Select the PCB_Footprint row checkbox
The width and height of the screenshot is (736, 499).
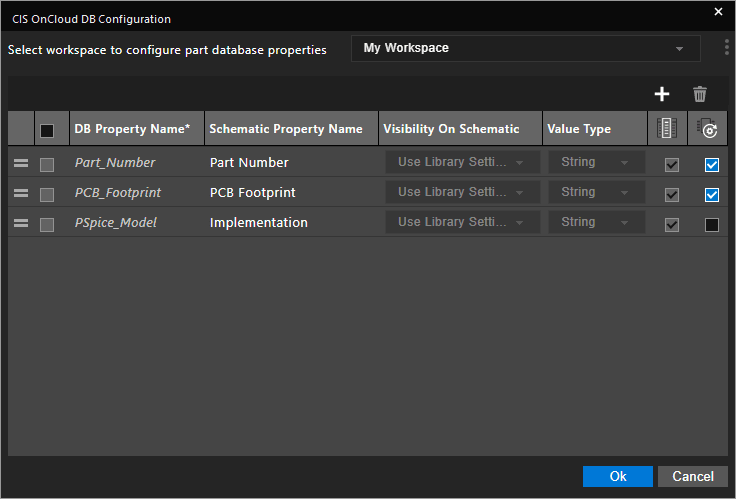click(47, 195)
